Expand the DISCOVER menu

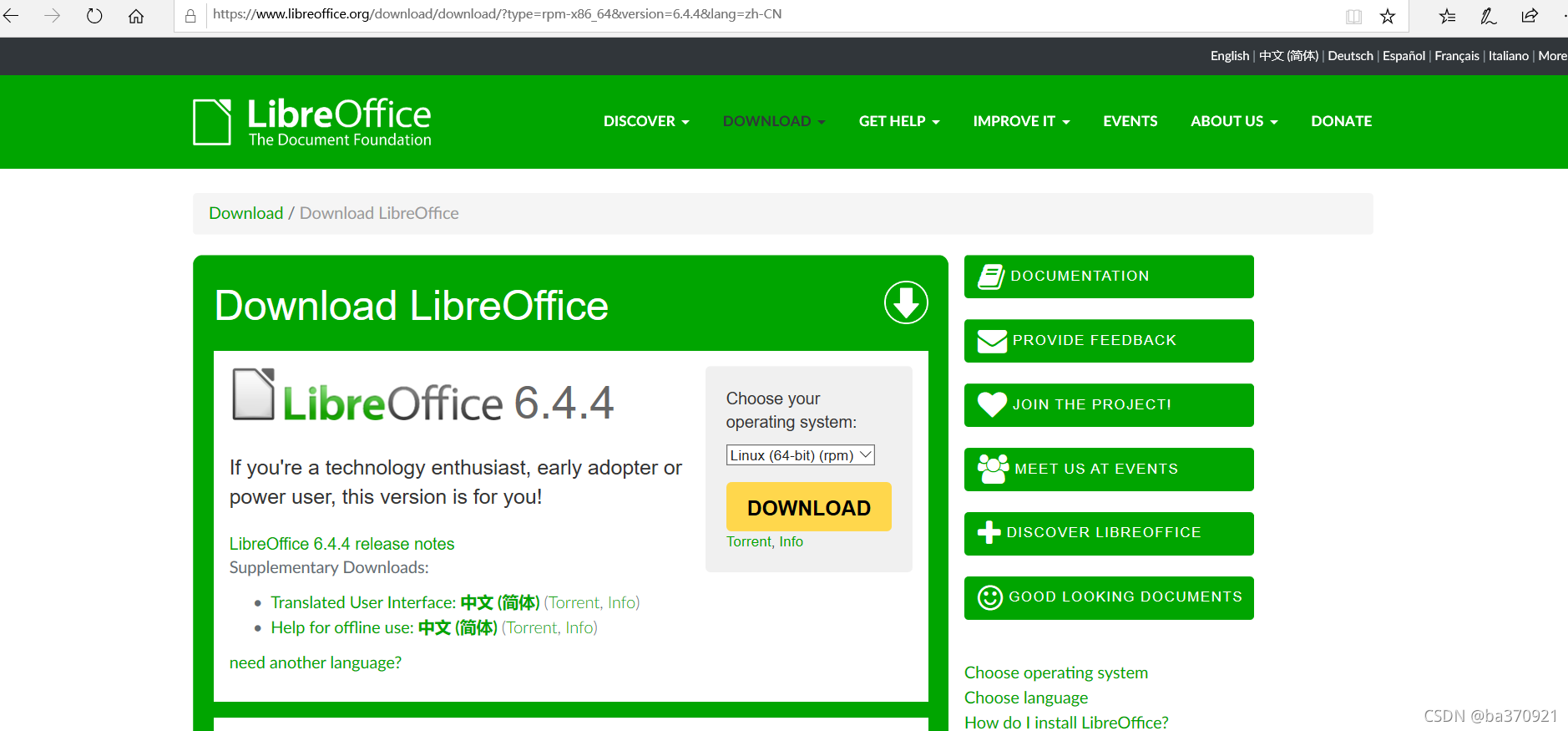pyautogui.click(x=646, y=121)
